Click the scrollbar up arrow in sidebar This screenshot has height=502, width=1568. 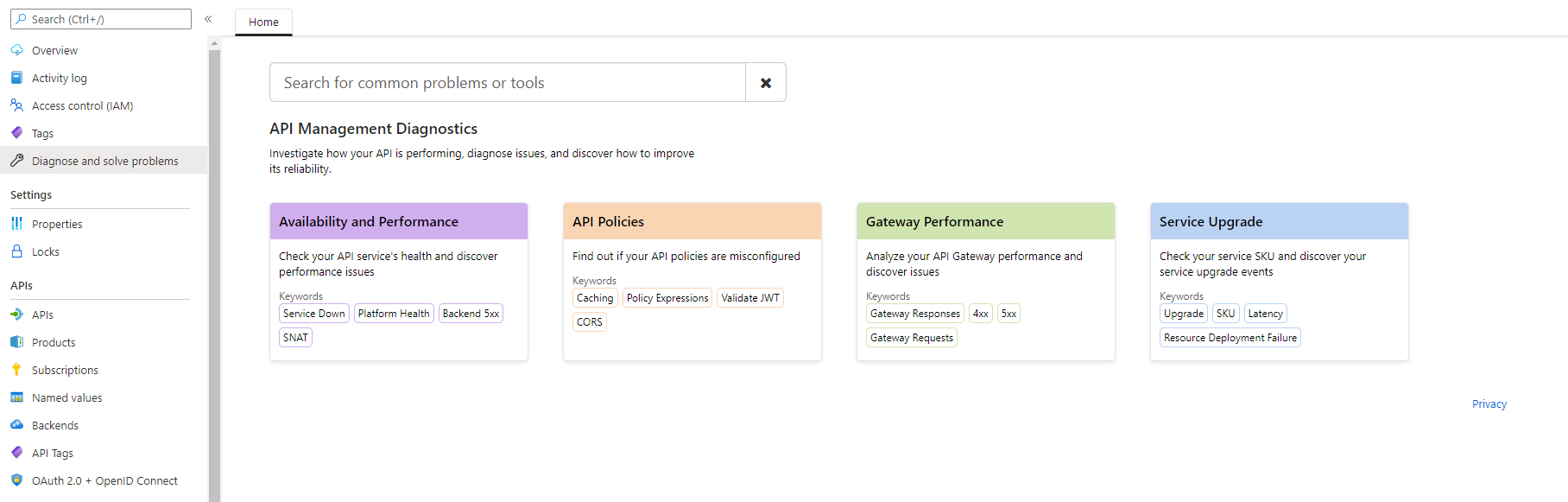click(x=214, y=42)
